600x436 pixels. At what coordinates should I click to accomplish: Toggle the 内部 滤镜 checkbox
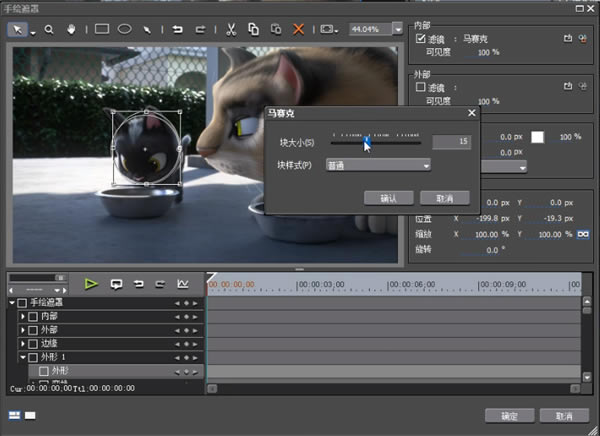[421, 38]
